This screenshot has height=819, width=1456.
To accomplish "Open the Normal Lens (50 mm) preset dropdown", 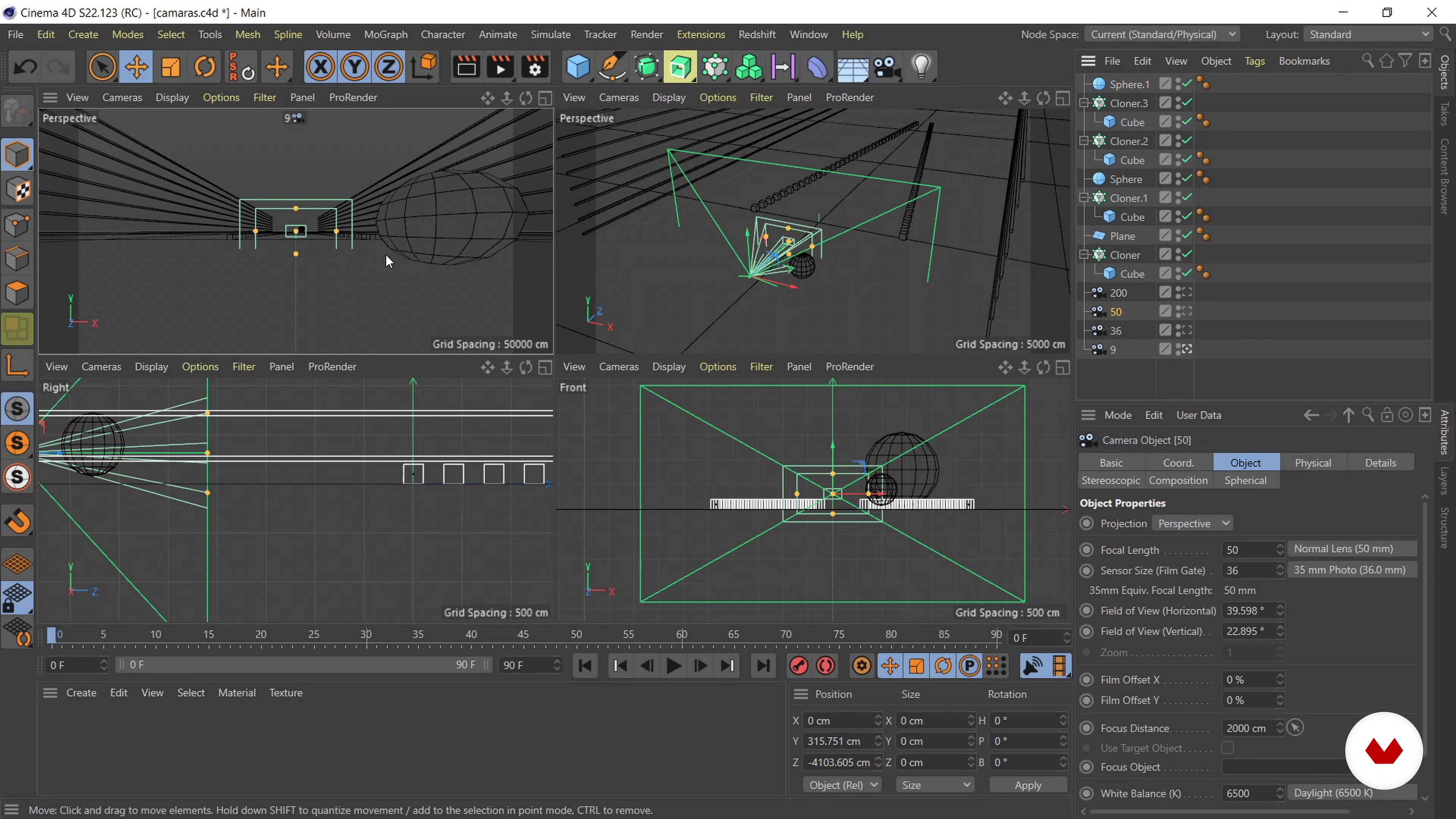I will point(1352,549).
